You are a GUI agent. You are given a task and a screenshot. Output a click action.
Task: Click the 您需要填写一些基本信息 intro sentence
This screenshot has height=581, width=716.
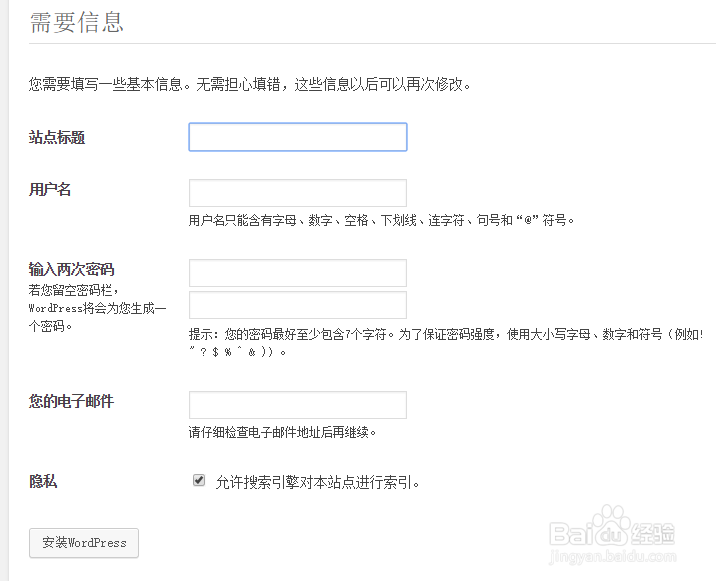[x=249, y=85]
